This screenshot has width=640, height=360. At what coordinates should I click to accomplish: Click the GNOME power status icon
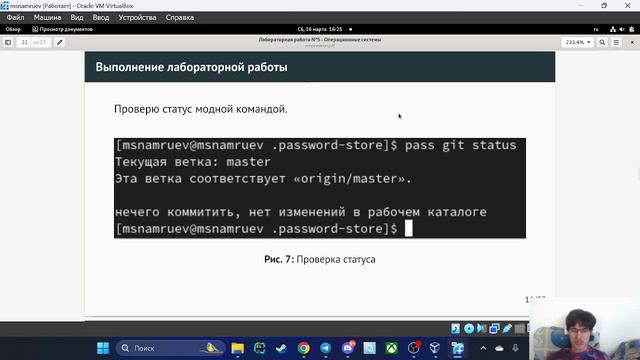[632, 29]
